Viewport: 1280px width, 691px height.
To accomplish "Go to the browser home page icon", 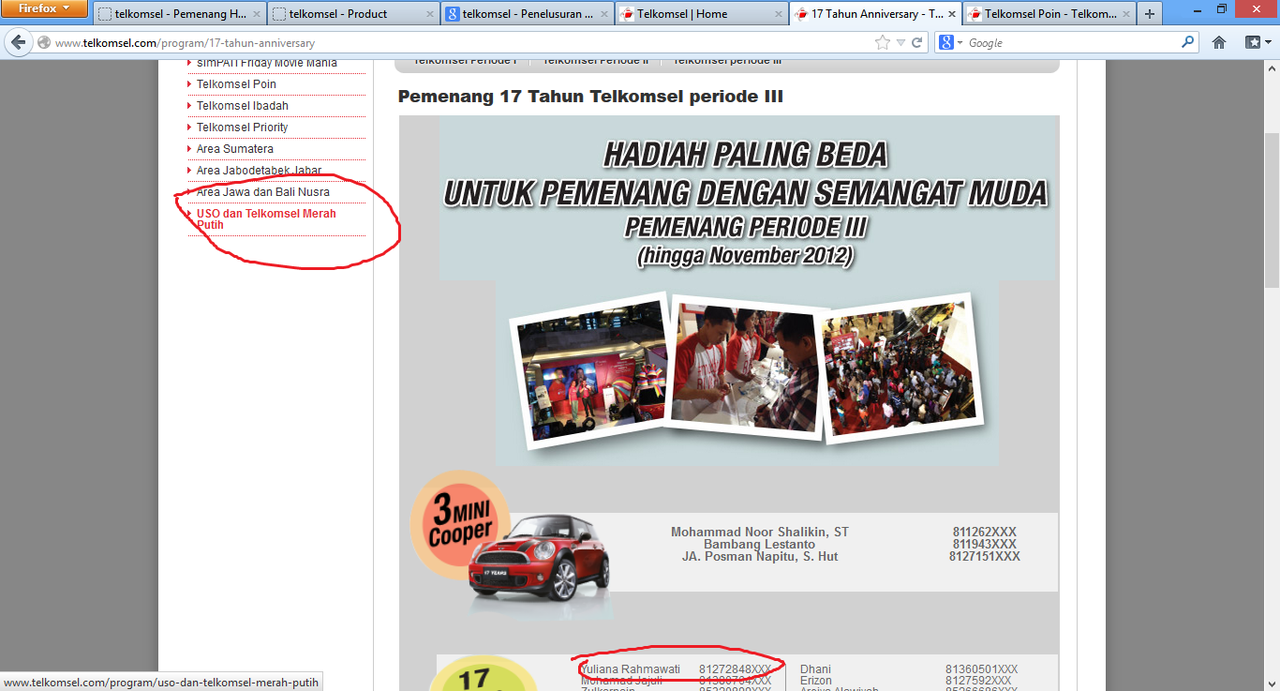I will coord(1219,43).
